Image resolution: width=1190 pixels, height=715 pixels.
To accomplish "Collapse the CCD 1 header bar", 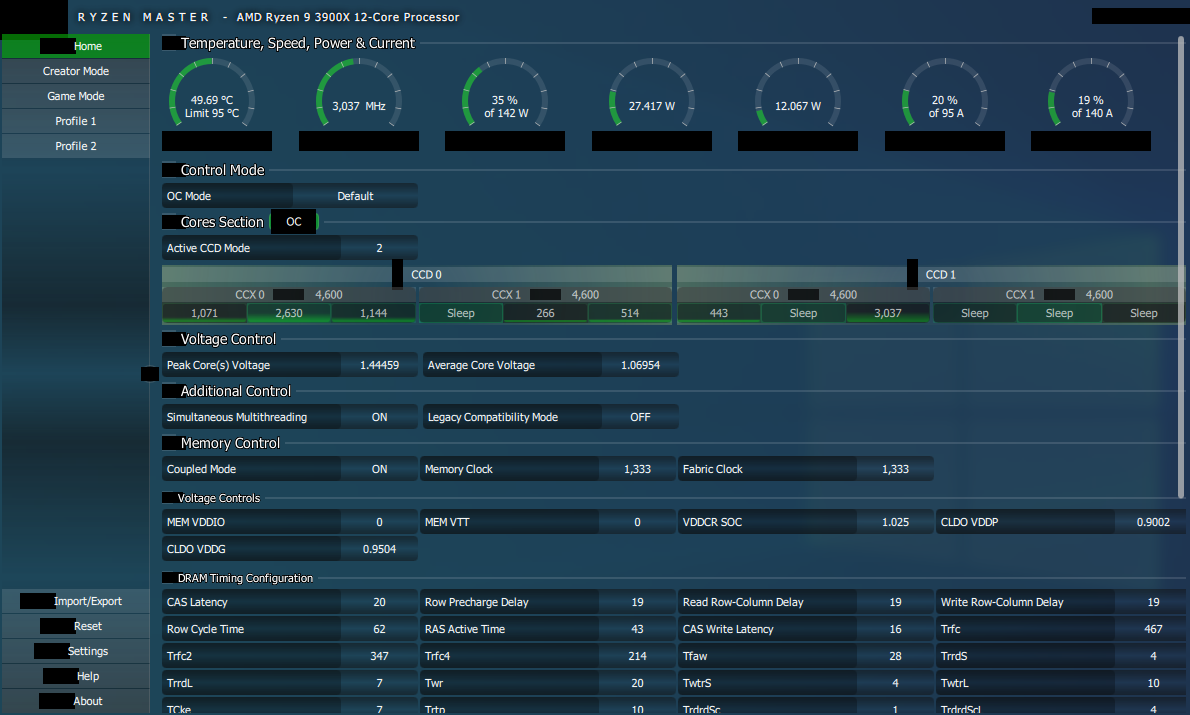I will coord(940,274).
